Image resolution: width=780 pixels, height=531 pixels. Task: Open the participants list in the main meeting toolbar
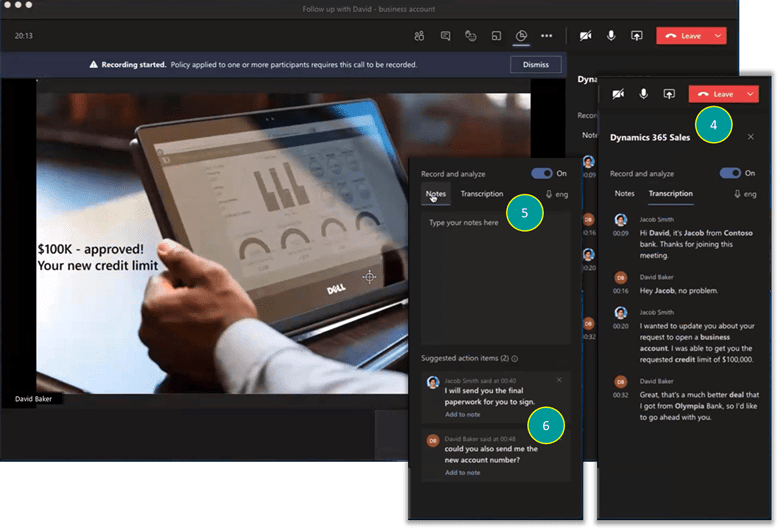click(419, 36)
